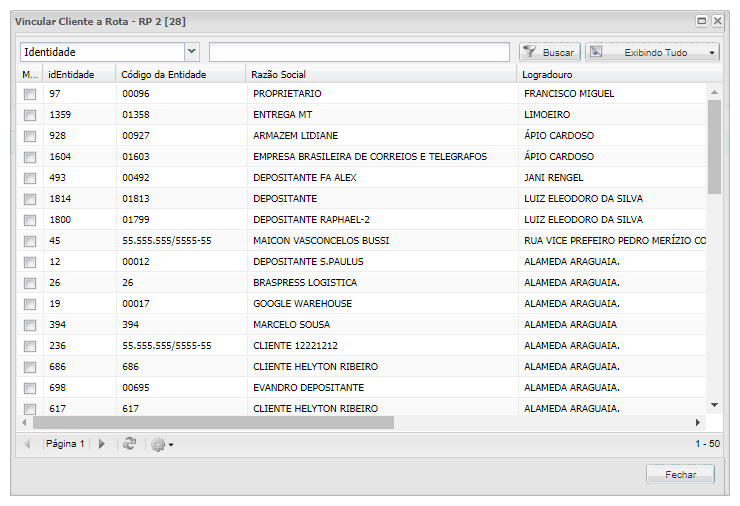Click the horizontal scrollbar left arrow
Screen dimensions: 740x506
click(x=25, y=422)
